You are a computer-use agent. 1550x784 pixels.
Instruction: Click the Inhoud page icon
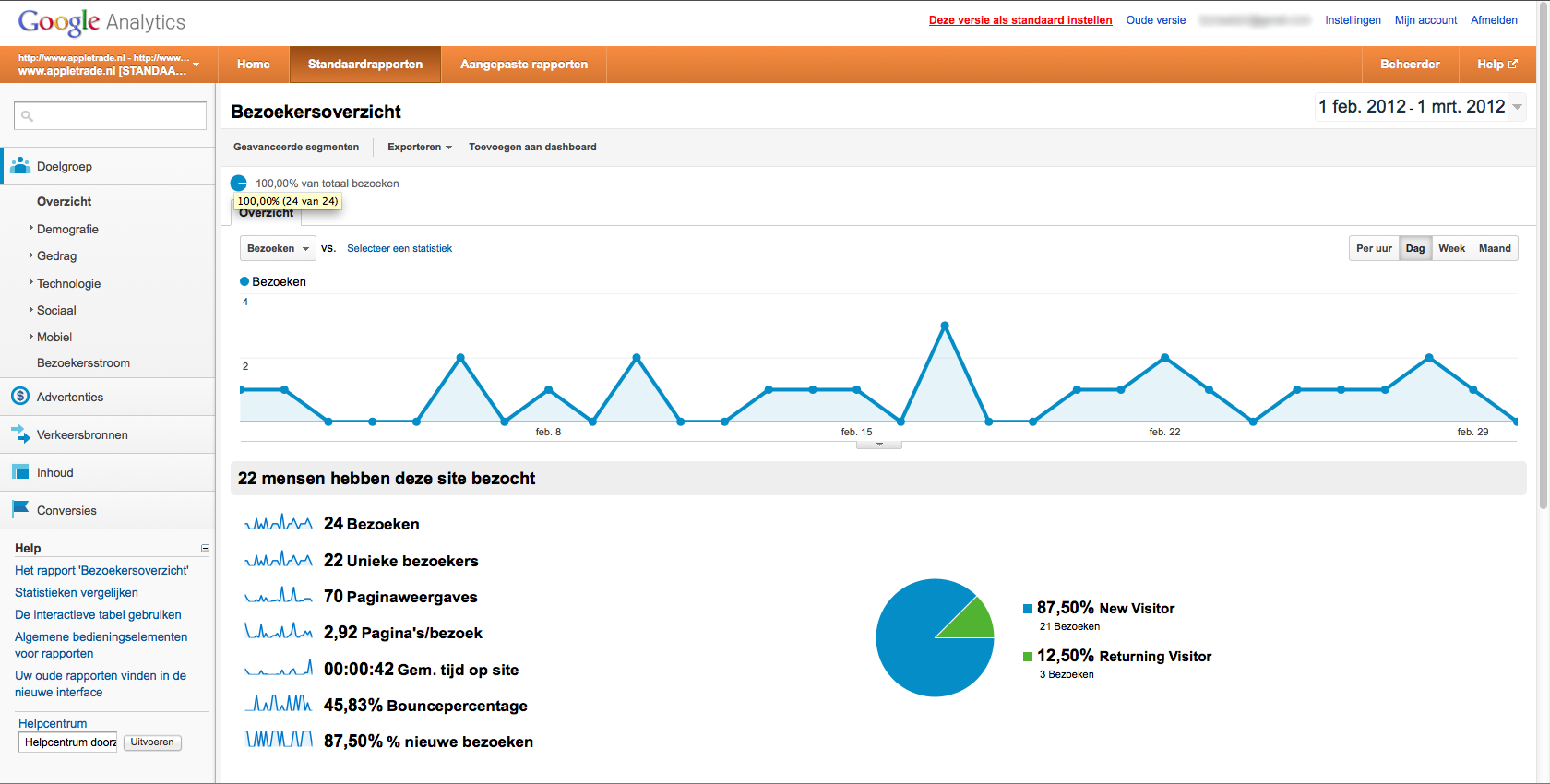click(x=20, y=472)
